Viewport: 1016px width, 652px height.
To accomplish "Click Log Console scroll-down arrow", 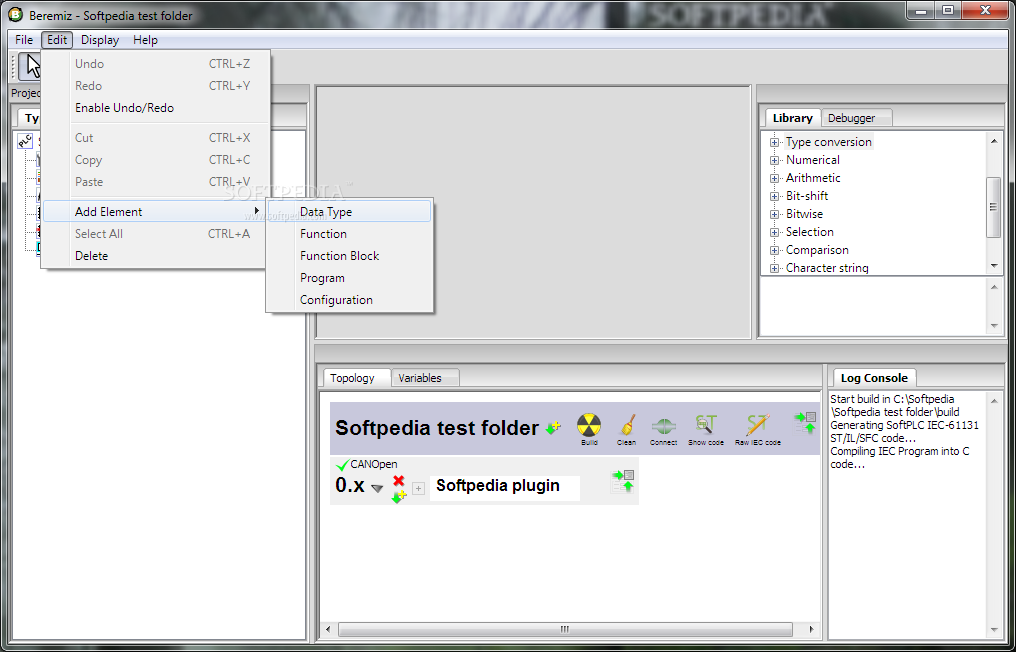I will point(994,629).
